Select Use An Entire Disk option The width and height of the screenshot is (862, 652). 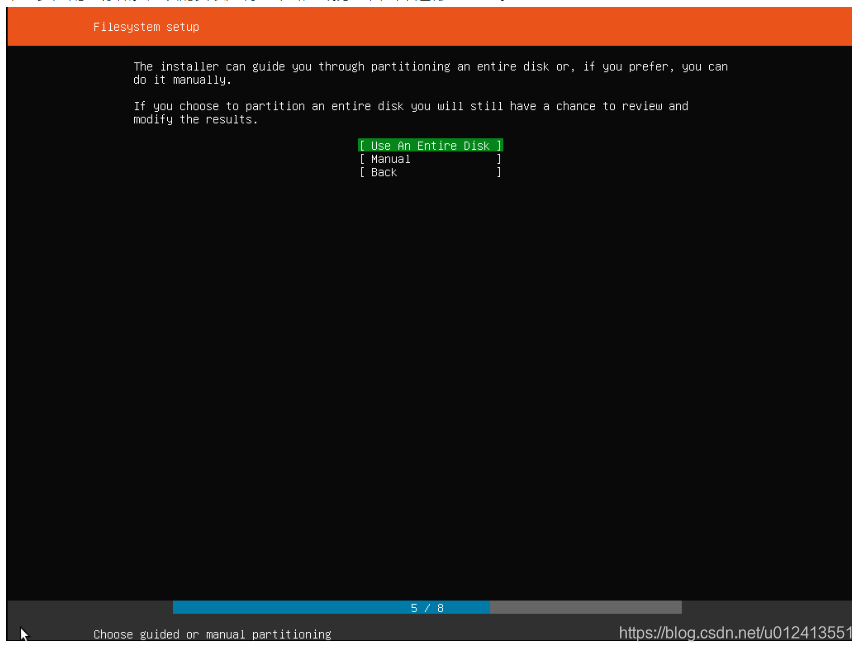point(430,146)
